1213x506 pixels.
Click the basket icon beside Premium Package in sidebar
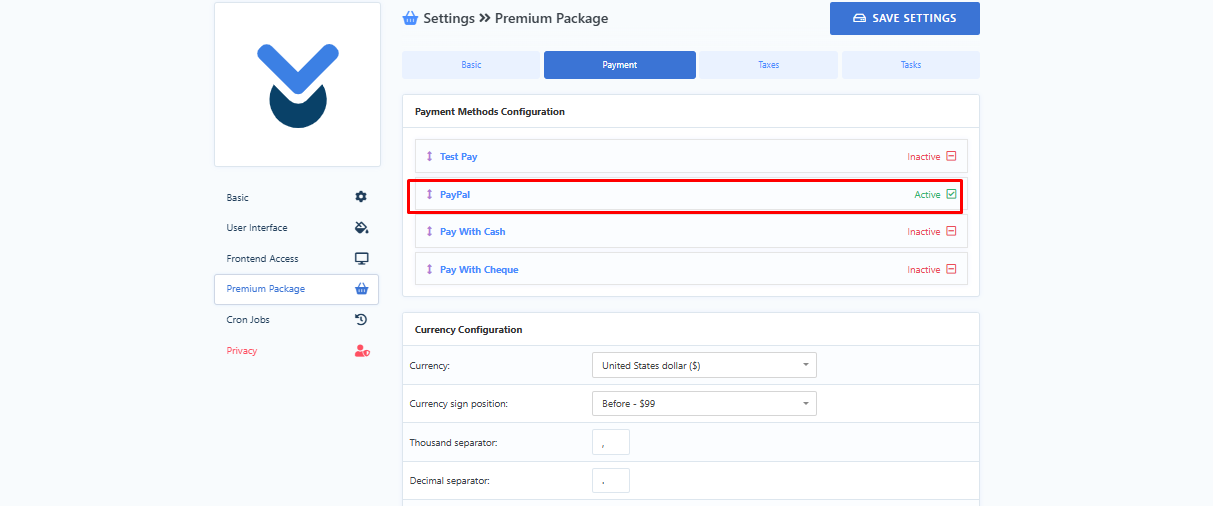(362, 289)
